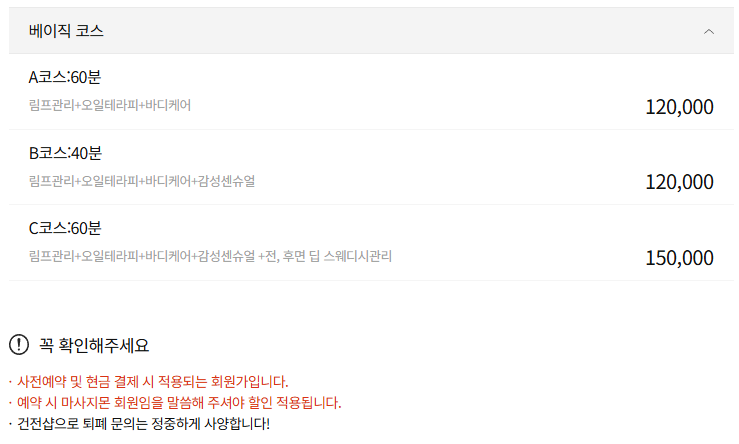Select the A코스:60분 course title

[x=65, y=77]
